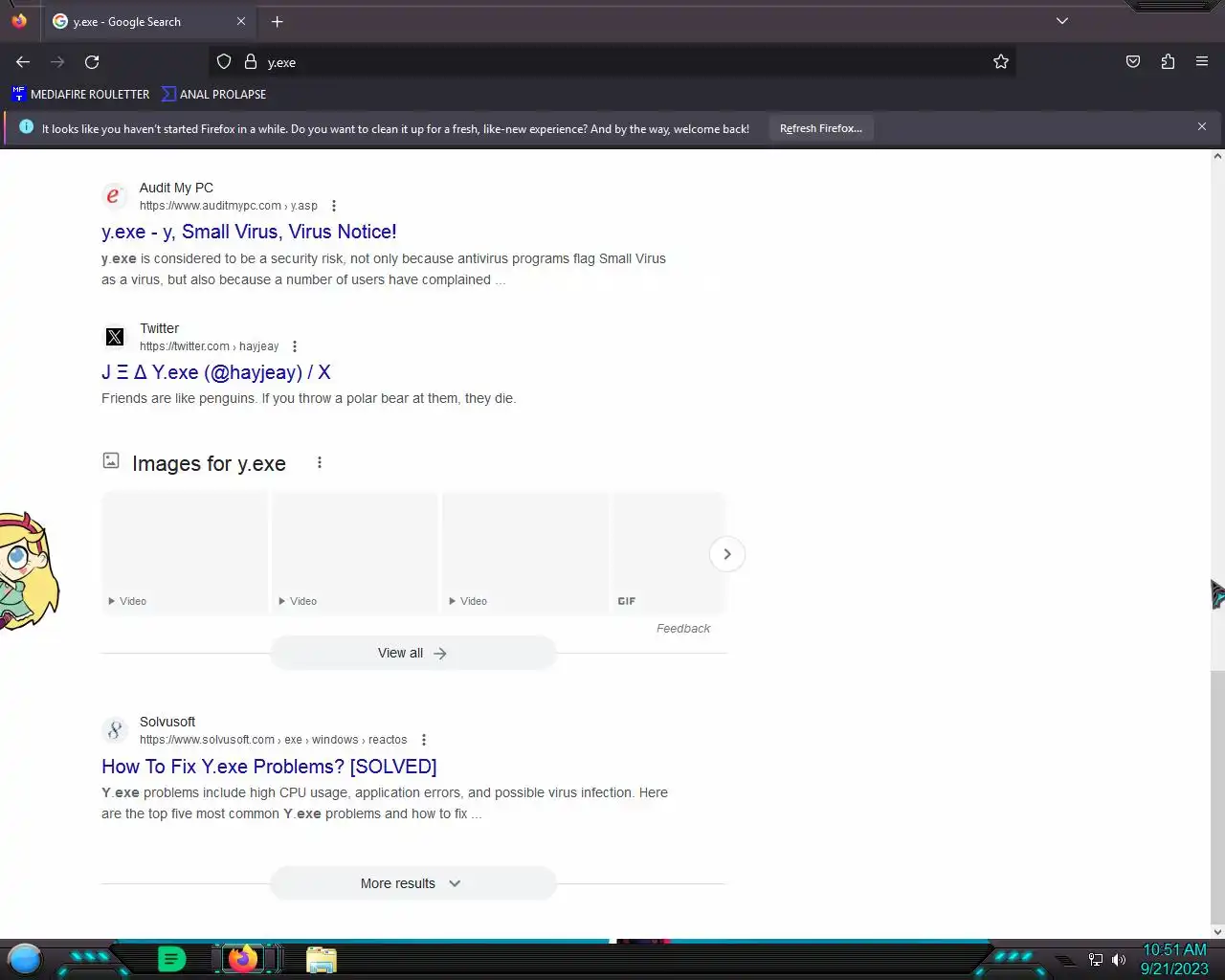The height and width of the screenshot is (980, 1225).
Task: Click the Firefox taskbar icon
Action: click(243, 959)
